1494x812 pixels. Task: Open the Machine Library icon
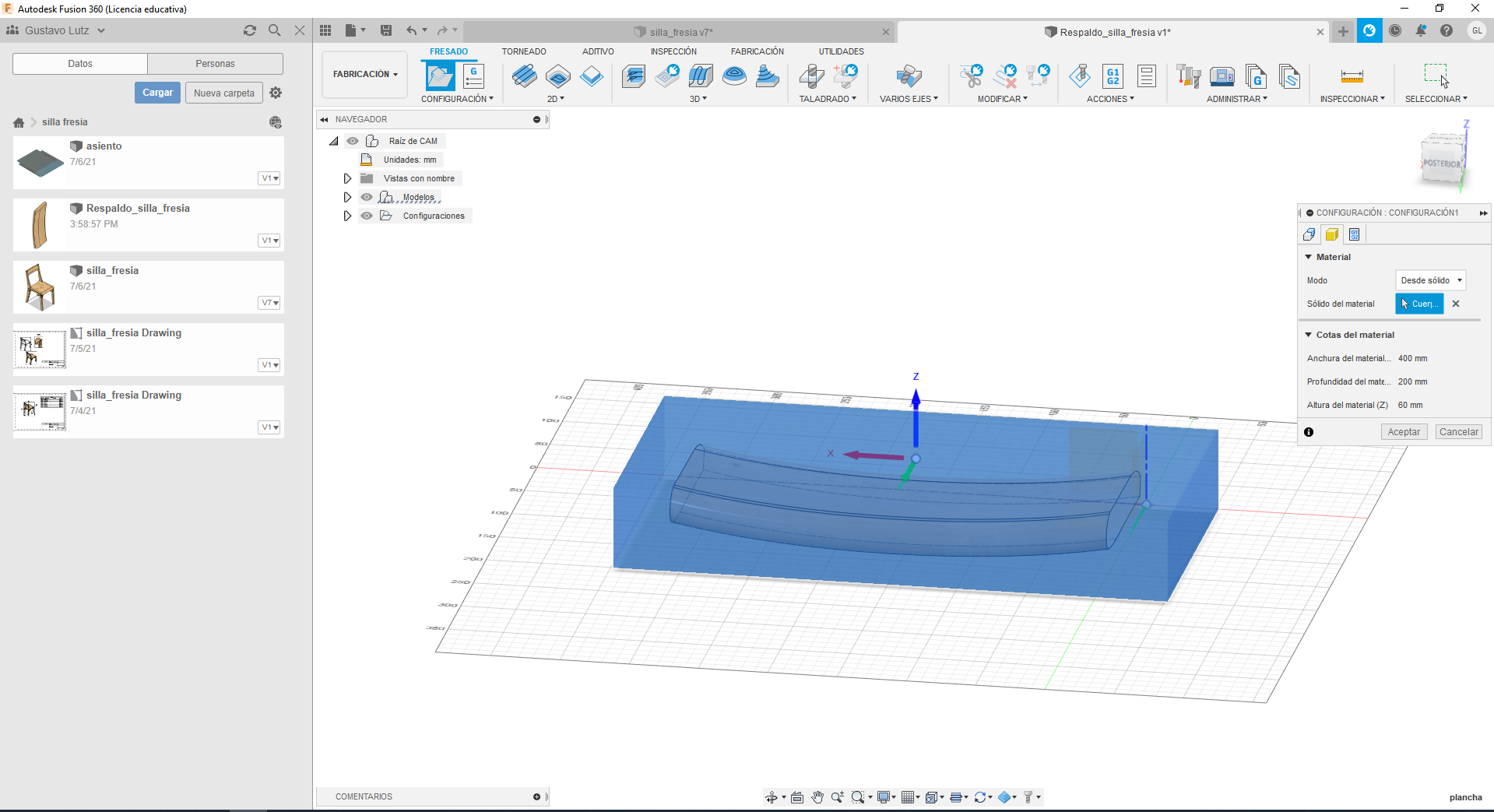pos(1222,76)
